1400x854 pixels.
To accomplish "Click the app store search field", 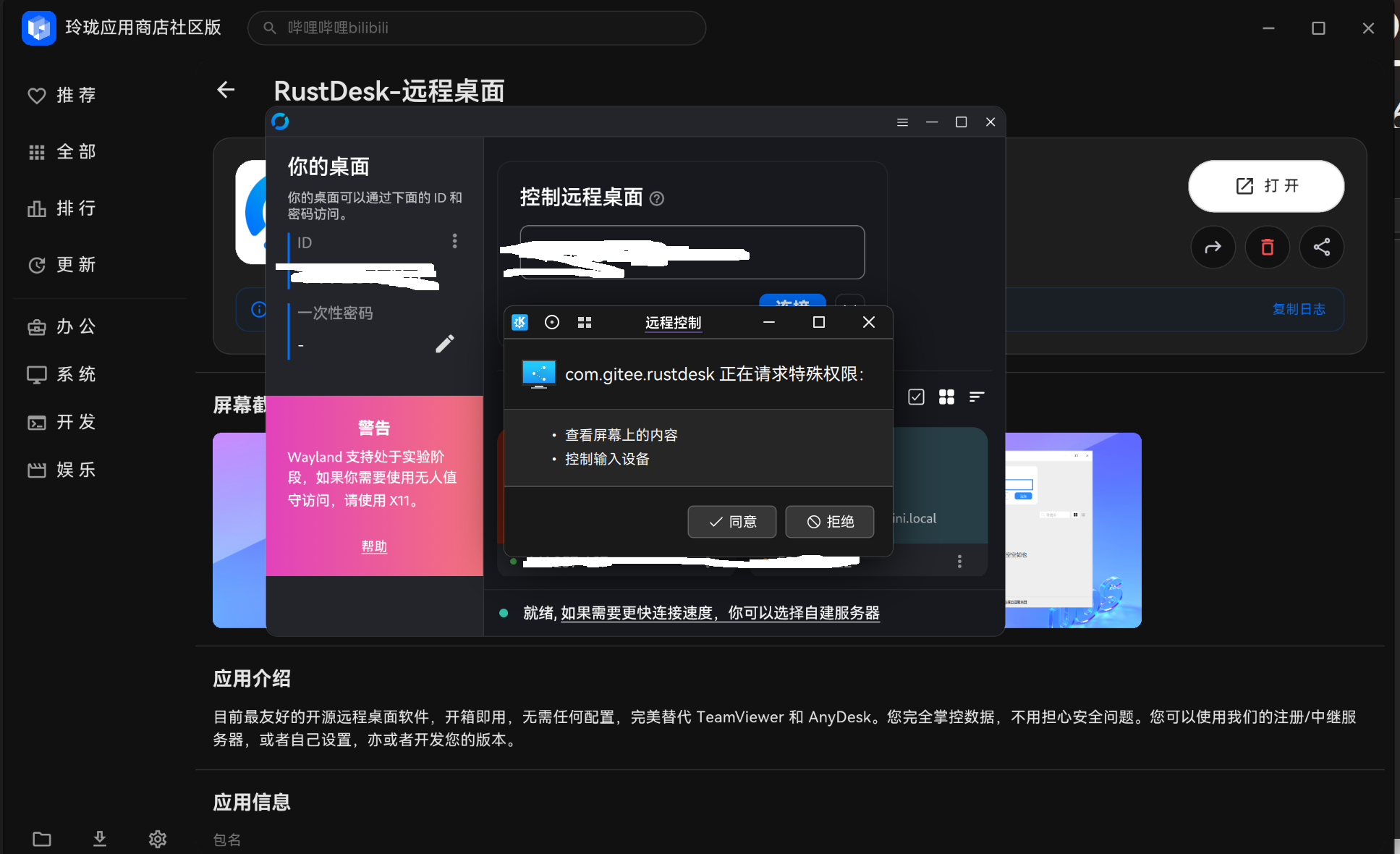I will [x=477, y=28].
